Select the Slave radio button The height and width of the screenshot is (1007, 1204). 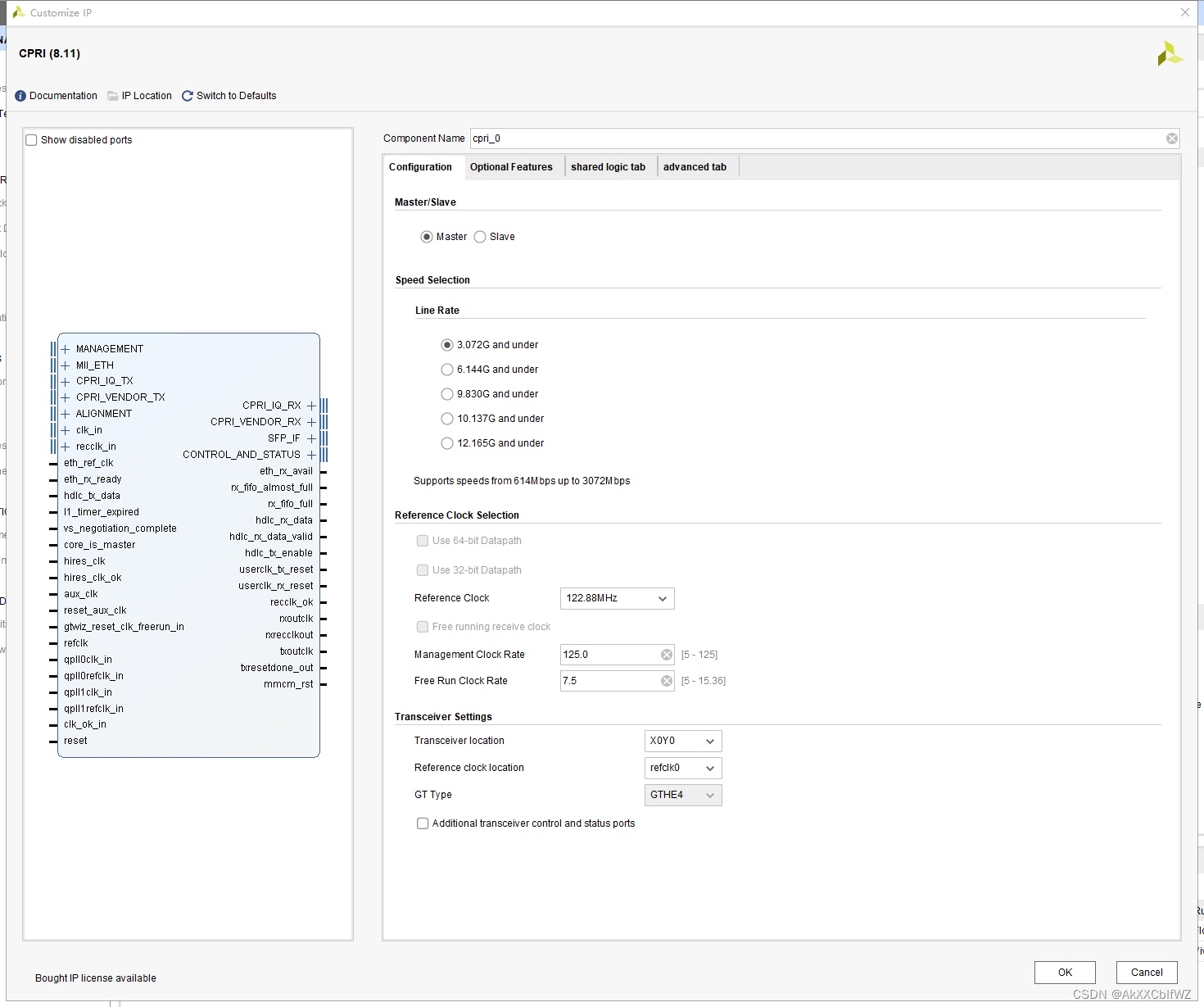tap(480, 237)
